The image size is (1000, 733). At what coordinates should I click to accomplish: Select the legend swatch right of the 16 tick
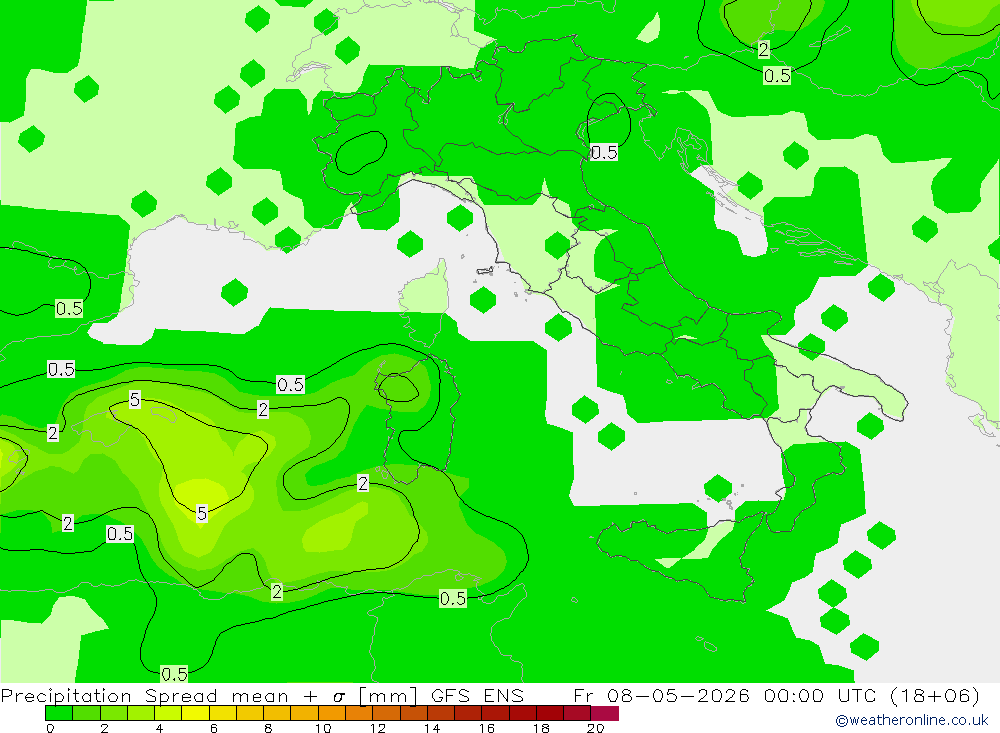pos(496,713)
